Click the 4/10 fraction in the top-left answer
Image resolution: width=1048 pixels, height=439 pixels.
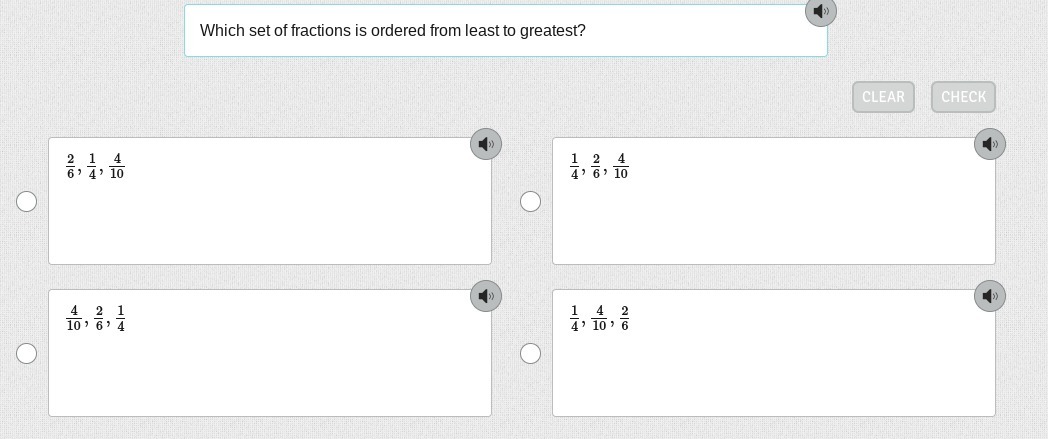[x=117, y=166]
